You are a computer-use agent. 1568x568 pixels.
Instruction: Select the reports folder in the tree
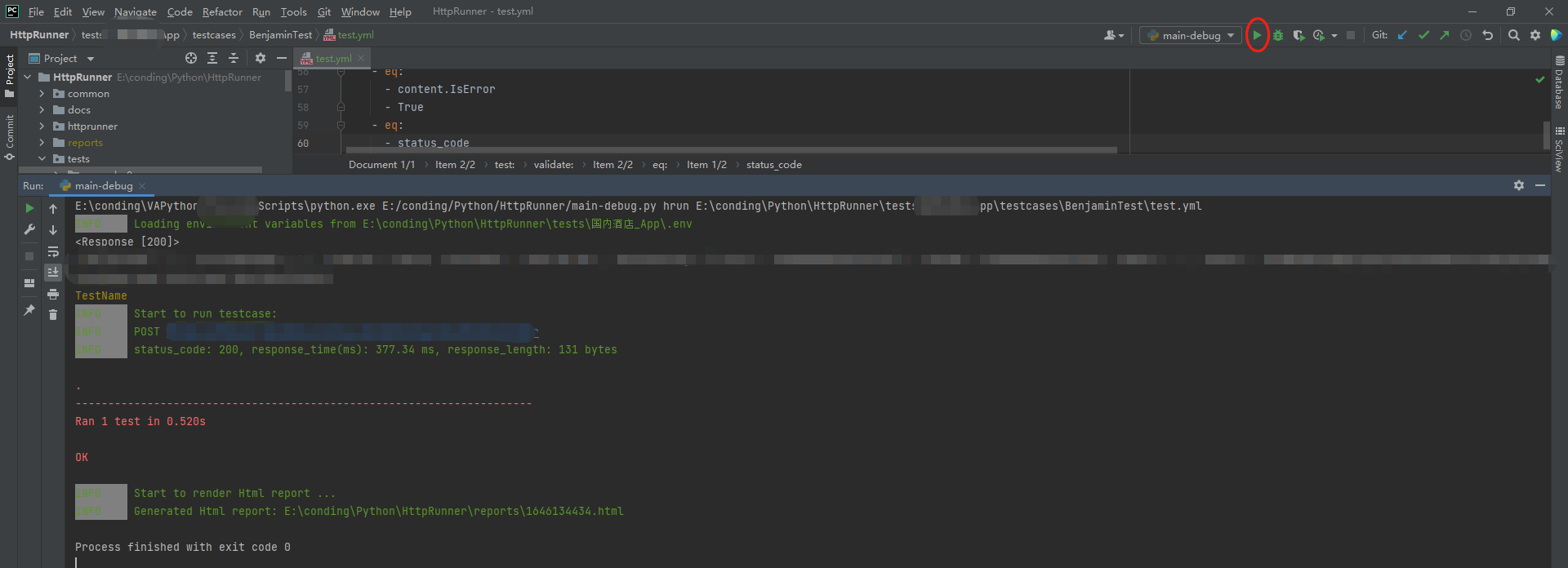pyautogui.click(x=85, y=142)
